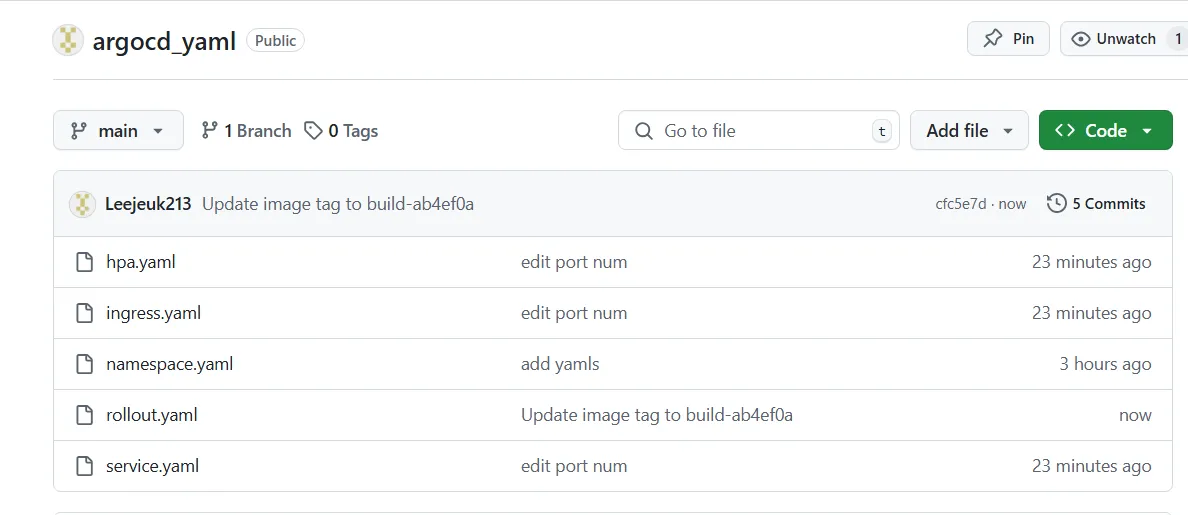Viewport: 1188px width, 515px height.
Task: Click the file icon next to ingress.yaml
Action: click(85, 313)
